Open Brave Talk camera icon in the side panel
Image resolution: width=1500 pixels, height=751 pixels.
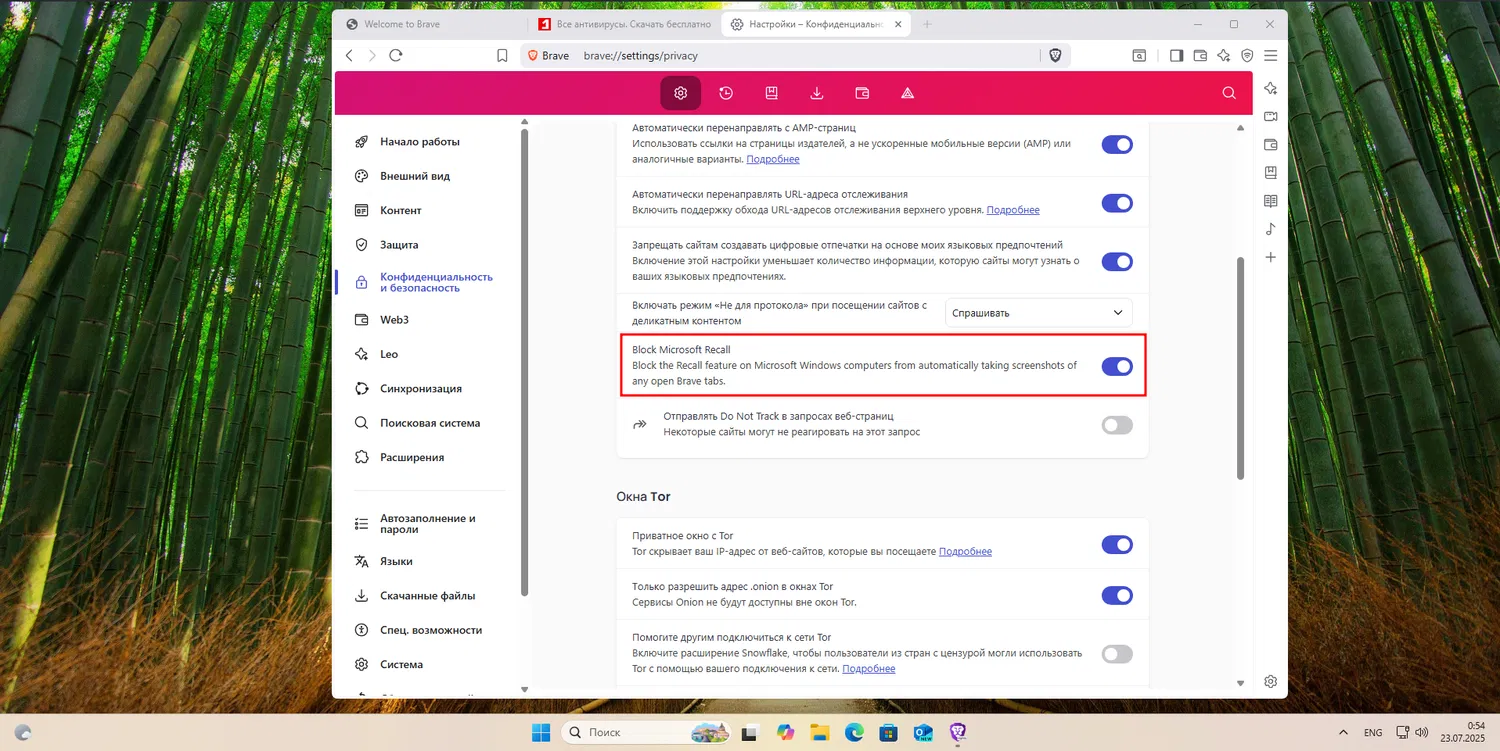tap(1271, 116)
